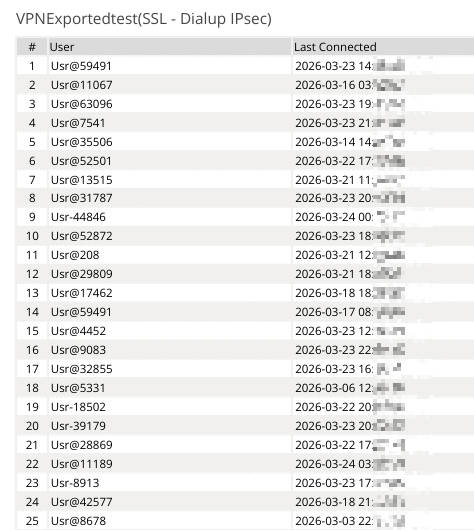
Task: Select user Usr@63096 in row 3
Action: click(81, 104)
